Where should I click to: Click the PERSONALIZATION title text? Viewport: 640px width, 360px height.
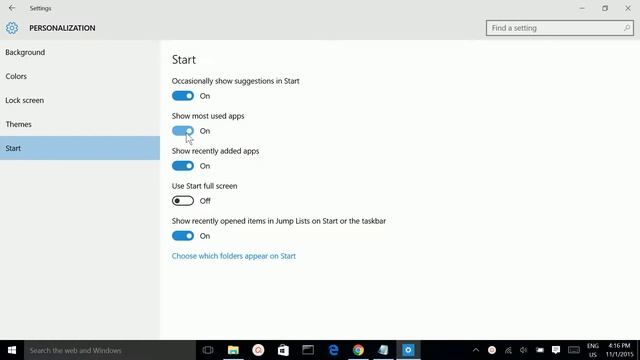tap(62, 28)
